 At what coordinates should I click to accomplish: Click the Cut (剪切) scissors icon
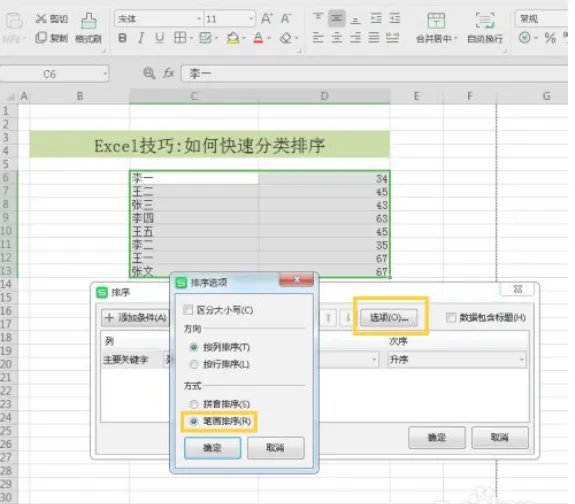(41, 18)
